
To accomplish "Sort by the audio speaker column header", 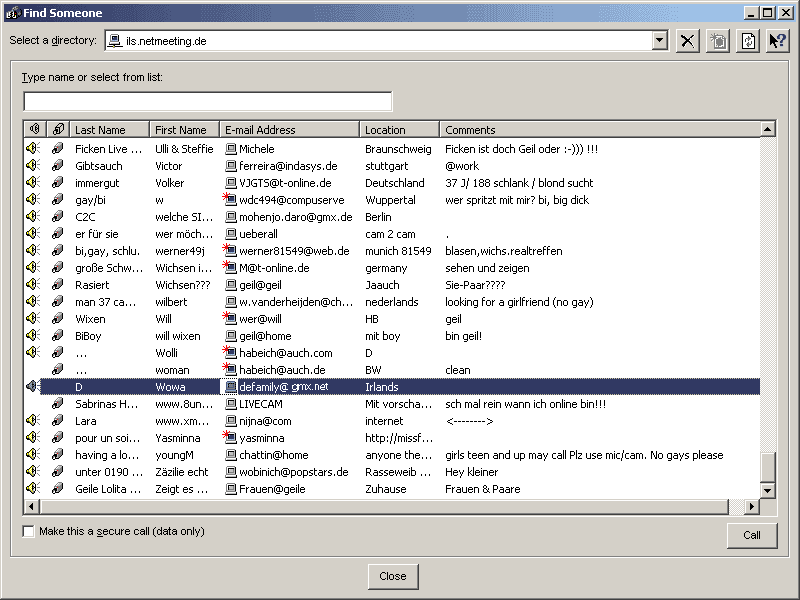I will tap(35, 130).
